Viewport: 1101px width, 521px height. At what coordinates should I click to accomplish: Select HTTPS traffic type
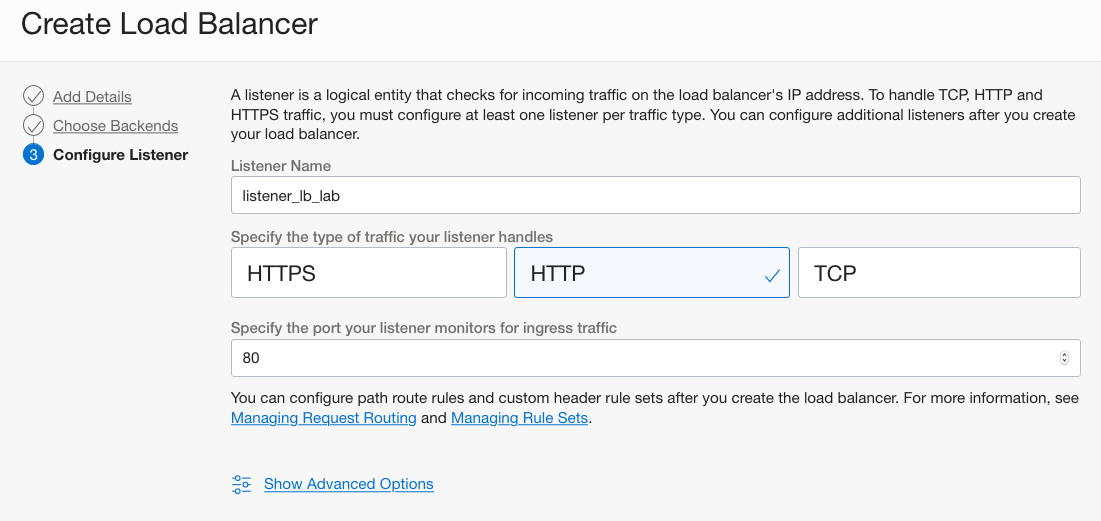click(x=369, y=272)
